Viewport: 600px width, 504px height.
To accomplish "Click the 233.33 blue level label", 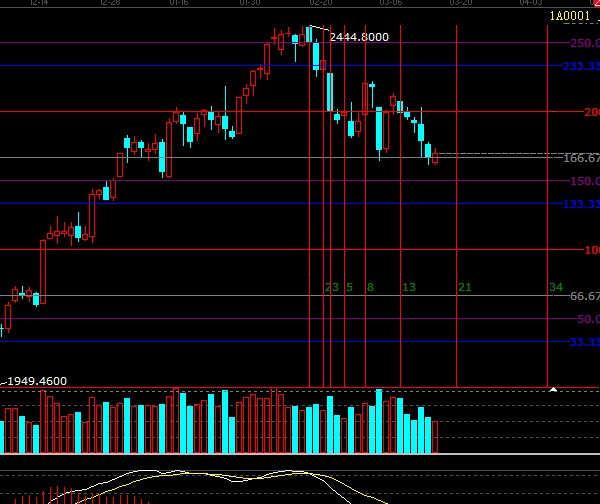I will [581, 66].
